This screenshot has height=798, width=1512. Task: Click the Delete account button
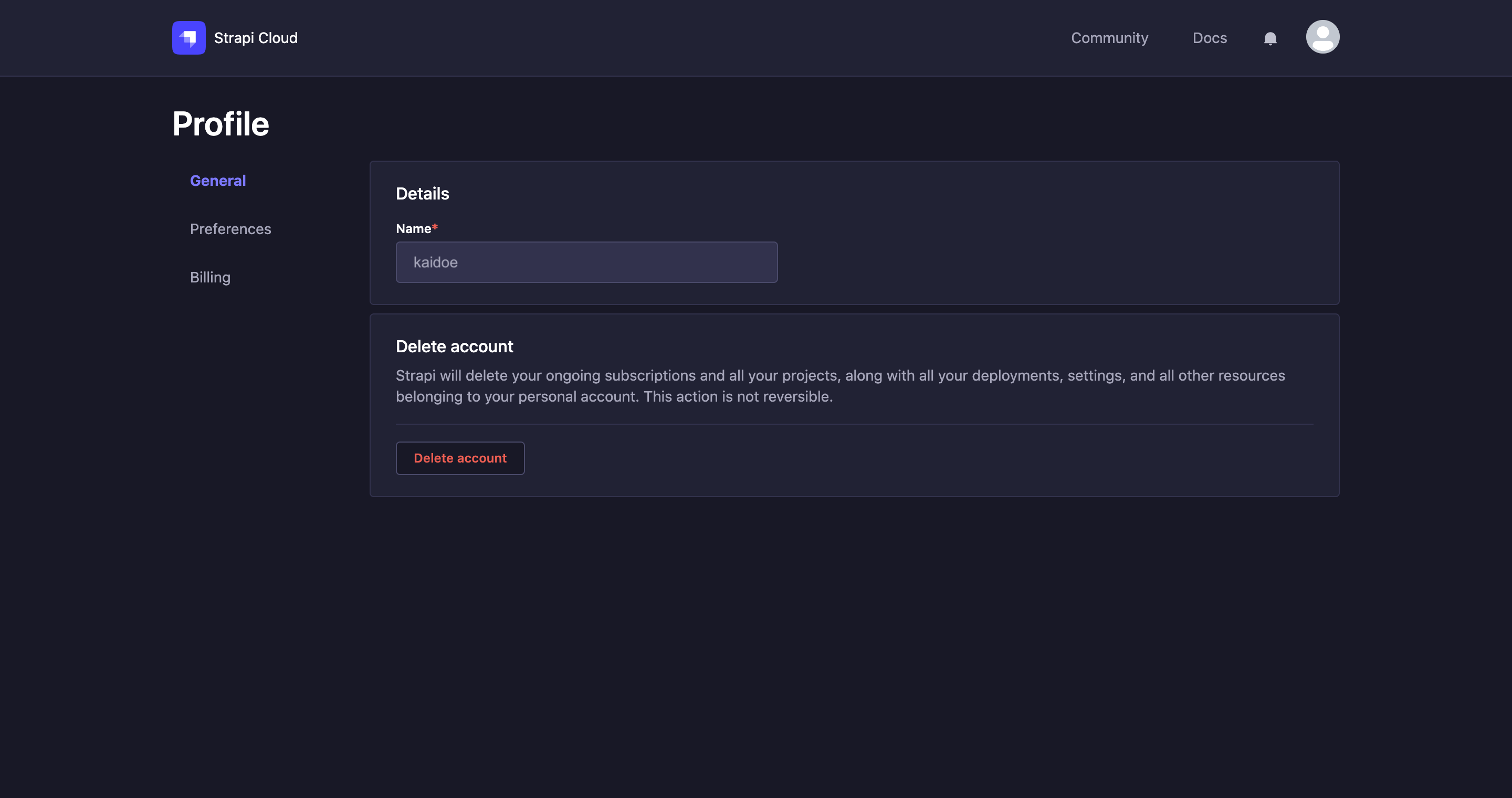point(460,458)
